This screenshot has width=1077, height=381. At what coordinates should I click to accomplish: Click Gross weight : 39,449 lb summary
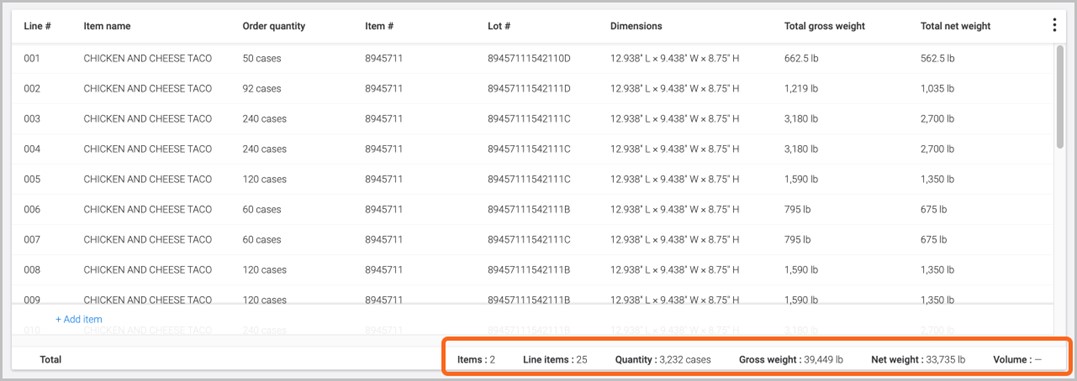pos(791,359)
